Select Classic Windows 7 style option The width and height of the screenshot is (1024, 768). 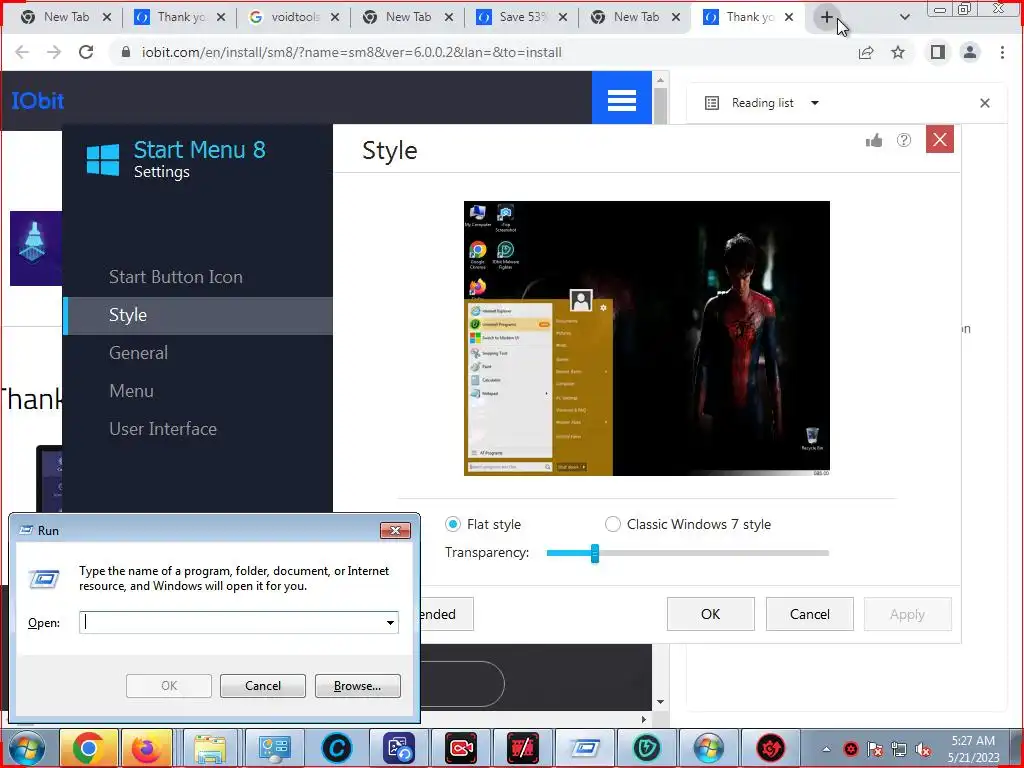613,524
